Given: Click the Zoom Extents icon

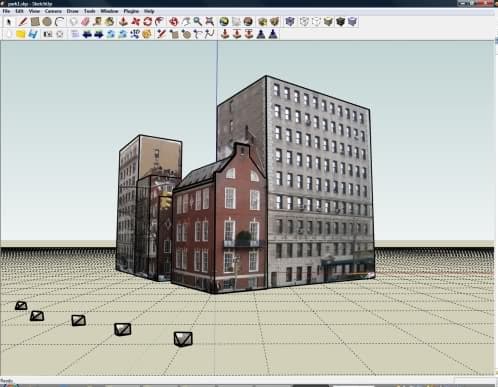Looking at the screenshot, I should tap(210, 22).
